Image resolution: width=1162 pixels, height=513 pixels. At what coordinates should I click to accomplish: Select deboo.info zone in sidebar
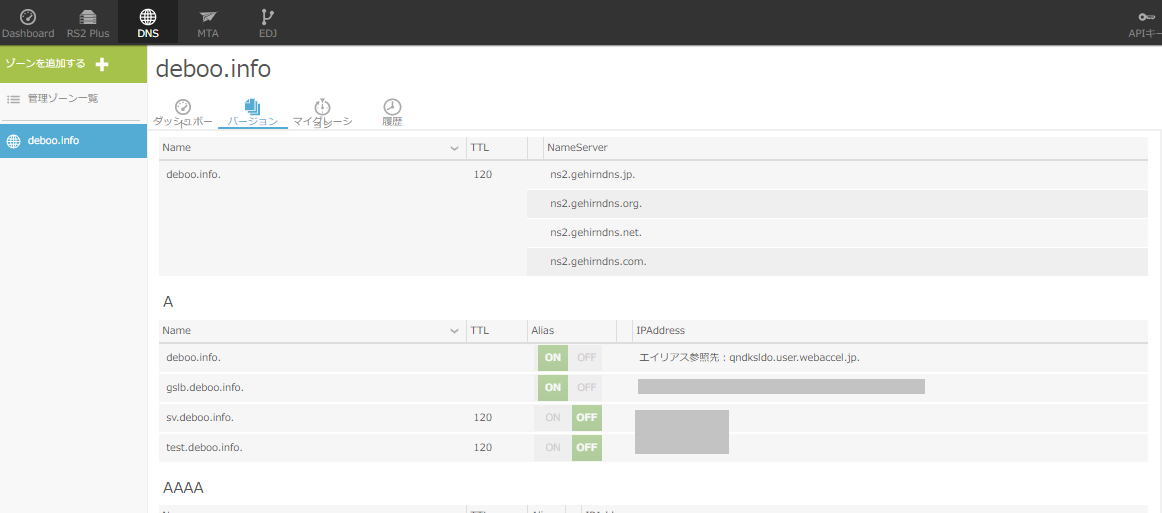tap(73, 141)
